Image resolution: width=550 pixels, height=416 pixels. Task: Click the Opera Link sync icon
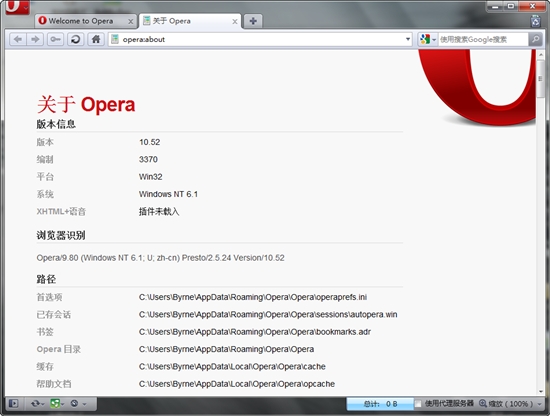[x=35, y=404]
